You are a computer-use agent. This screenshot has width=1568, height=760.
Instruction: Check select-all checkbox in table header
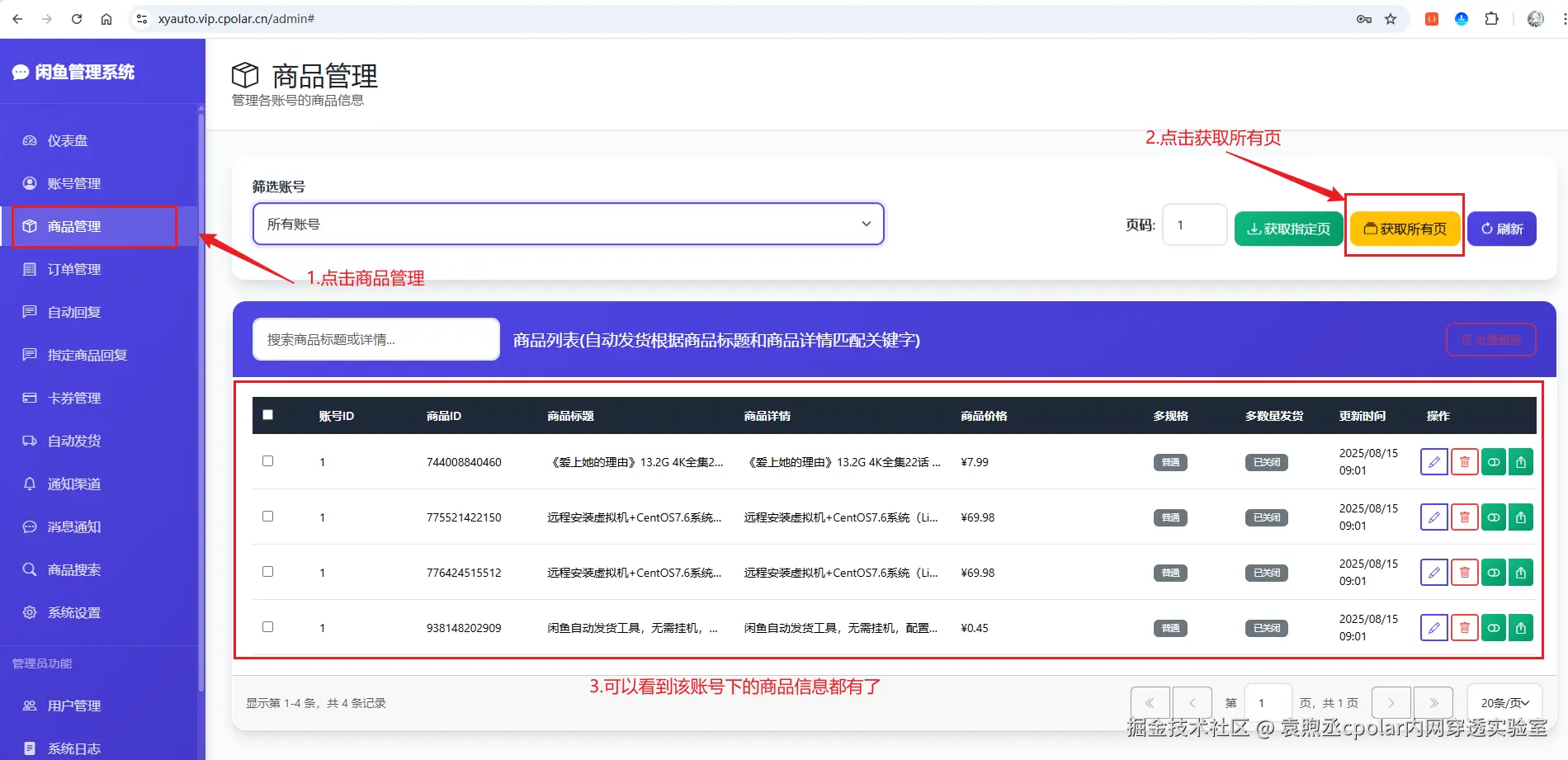[x=267, y=415]
